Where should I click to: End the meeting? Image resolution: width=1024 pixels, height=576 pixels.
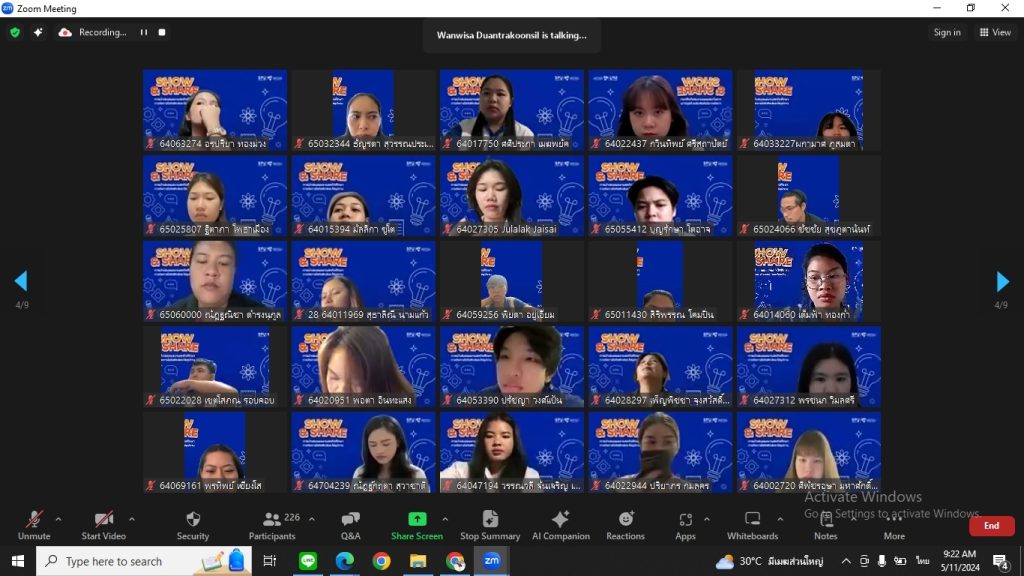tap(991, 526)
